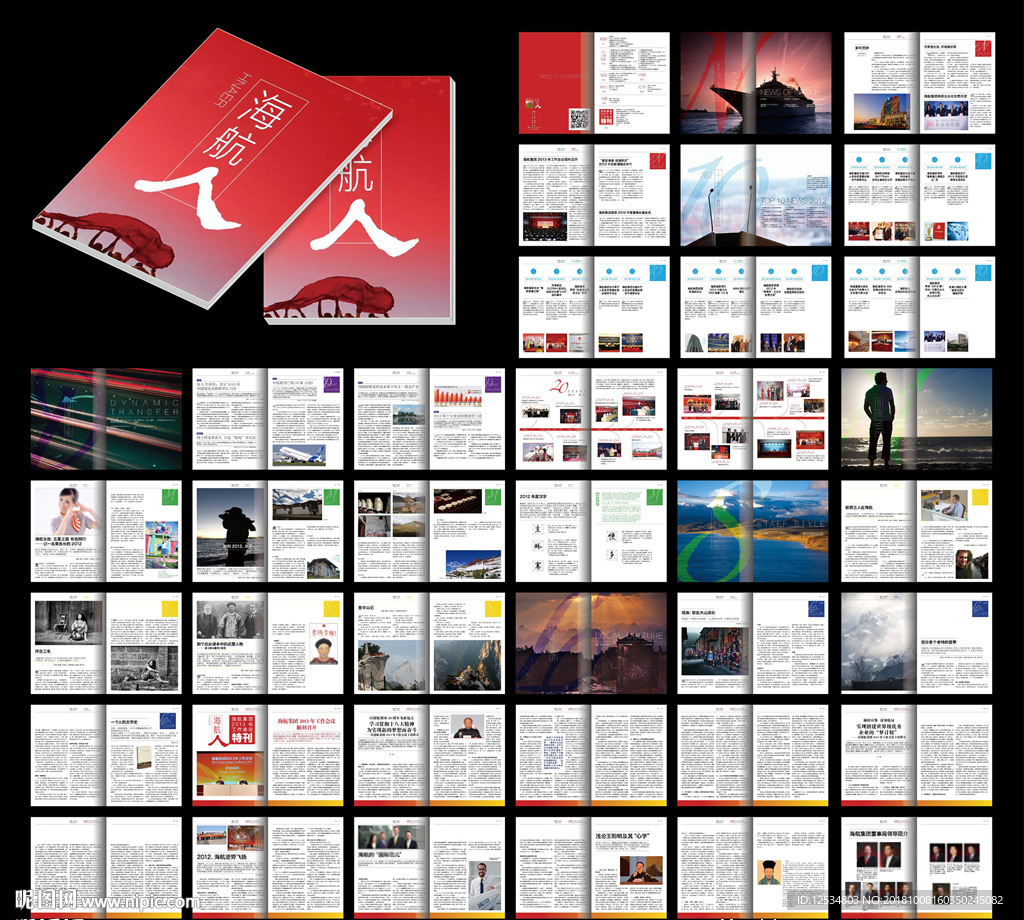Click the 2012, 海航逆势飞扬 headline

(x=222, y=856)
